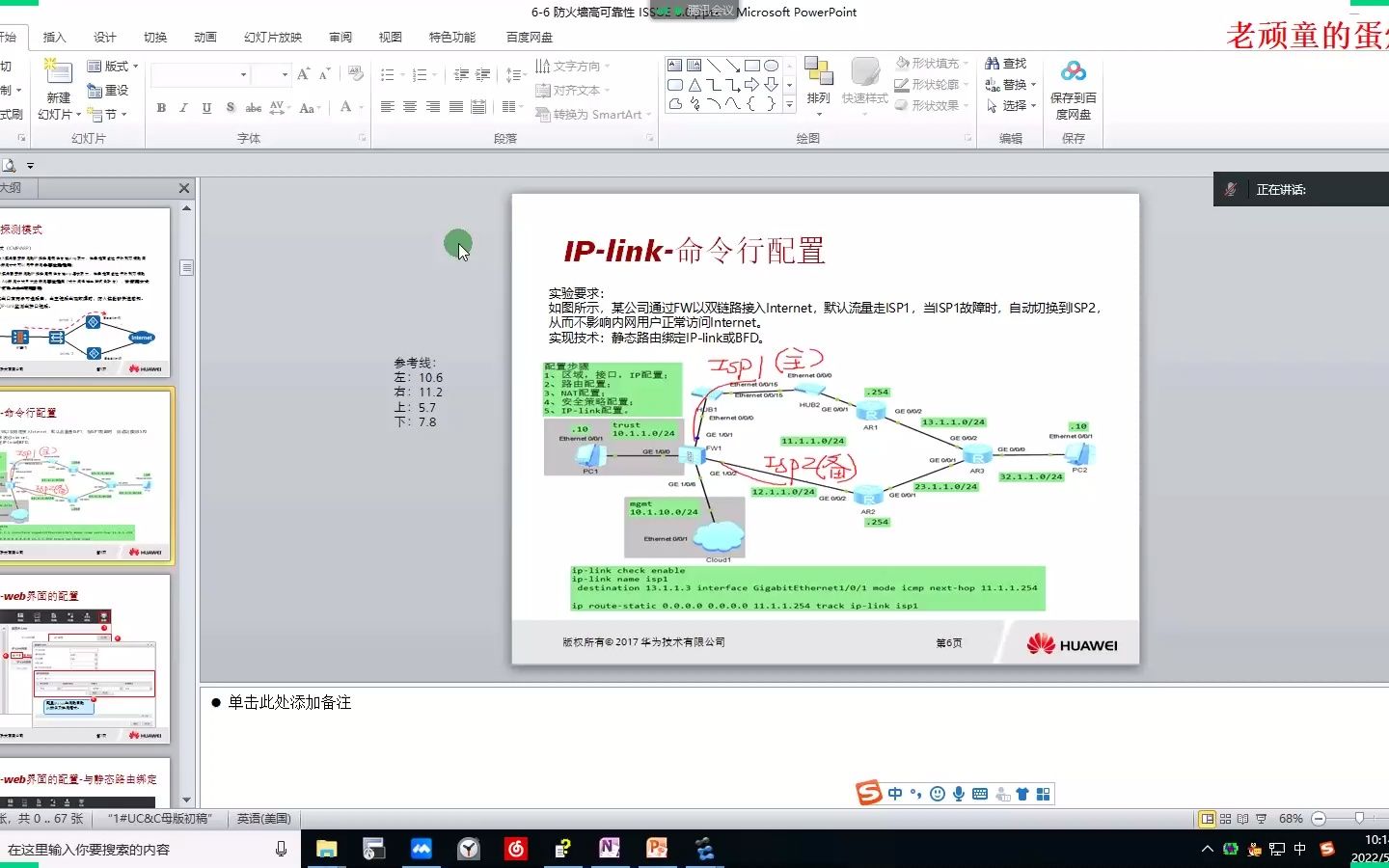Viewport: 1389px width, 868px height.
Task: Decrease list indent level
Action: tap(461, 74)
